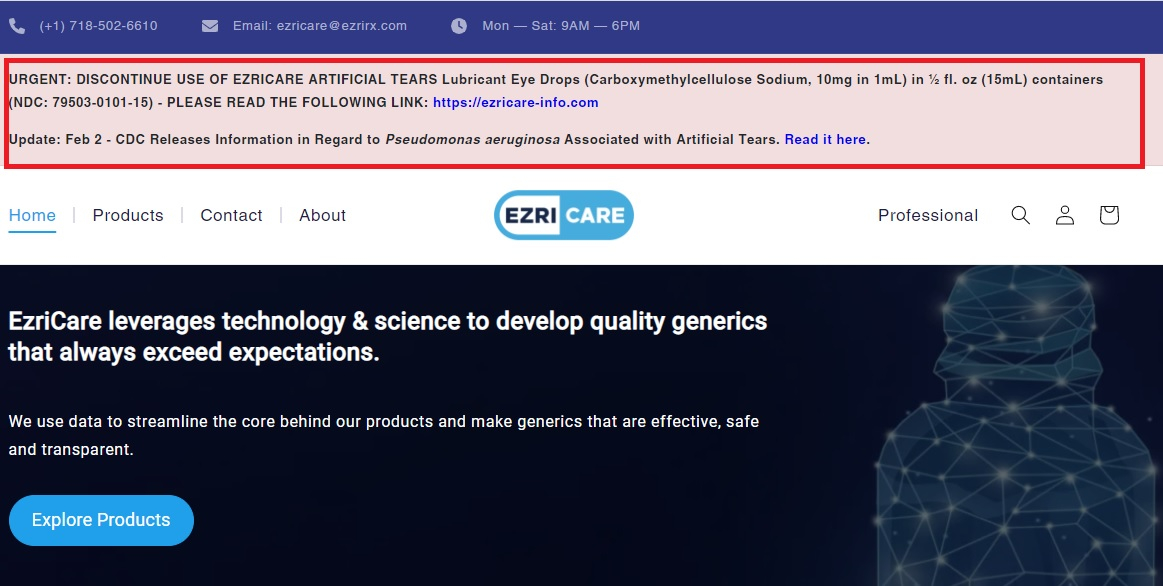Image resolution: width=1163 pixels, height=586 pixels.
Task: Click the 'URGENT: DISCONTINUE USE' notice text
Action: tap(556, 90)
